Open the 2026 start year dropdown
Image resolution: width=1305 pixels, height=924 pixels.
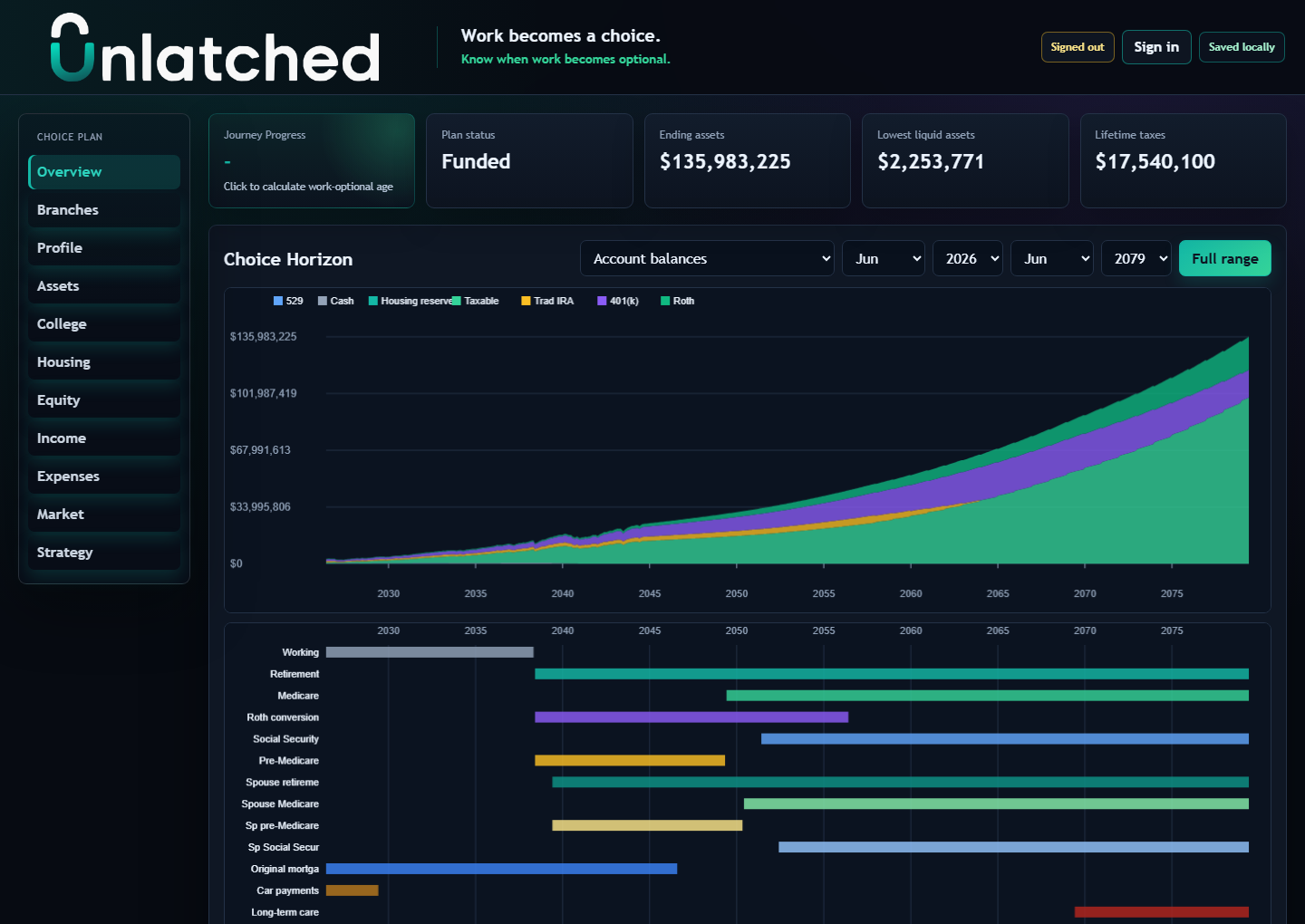tap(968, 259)
